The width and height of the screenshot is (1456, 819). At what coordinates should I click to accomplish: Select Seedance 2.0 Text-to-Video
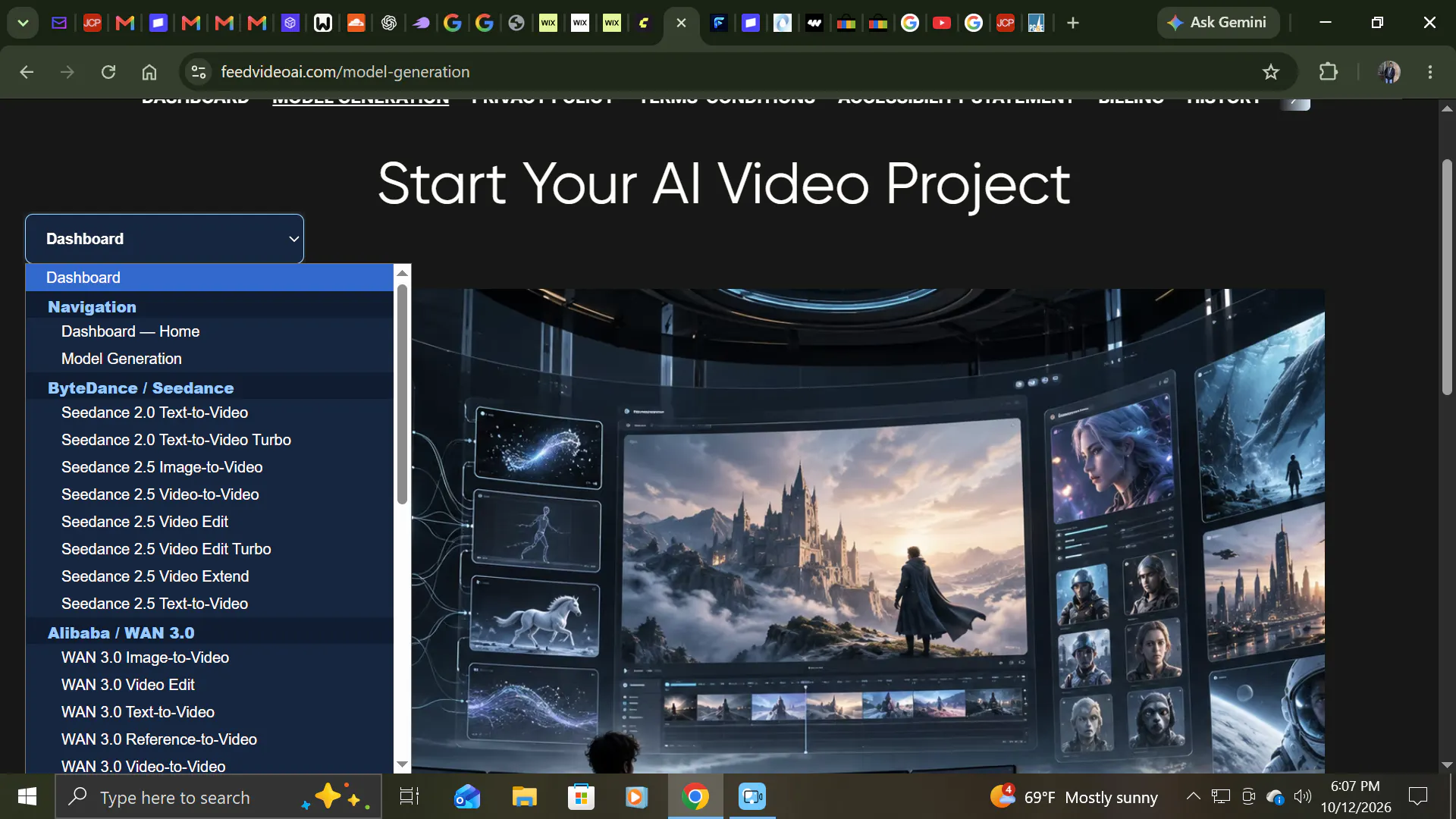pyautogui.click(x=209, y=413)
